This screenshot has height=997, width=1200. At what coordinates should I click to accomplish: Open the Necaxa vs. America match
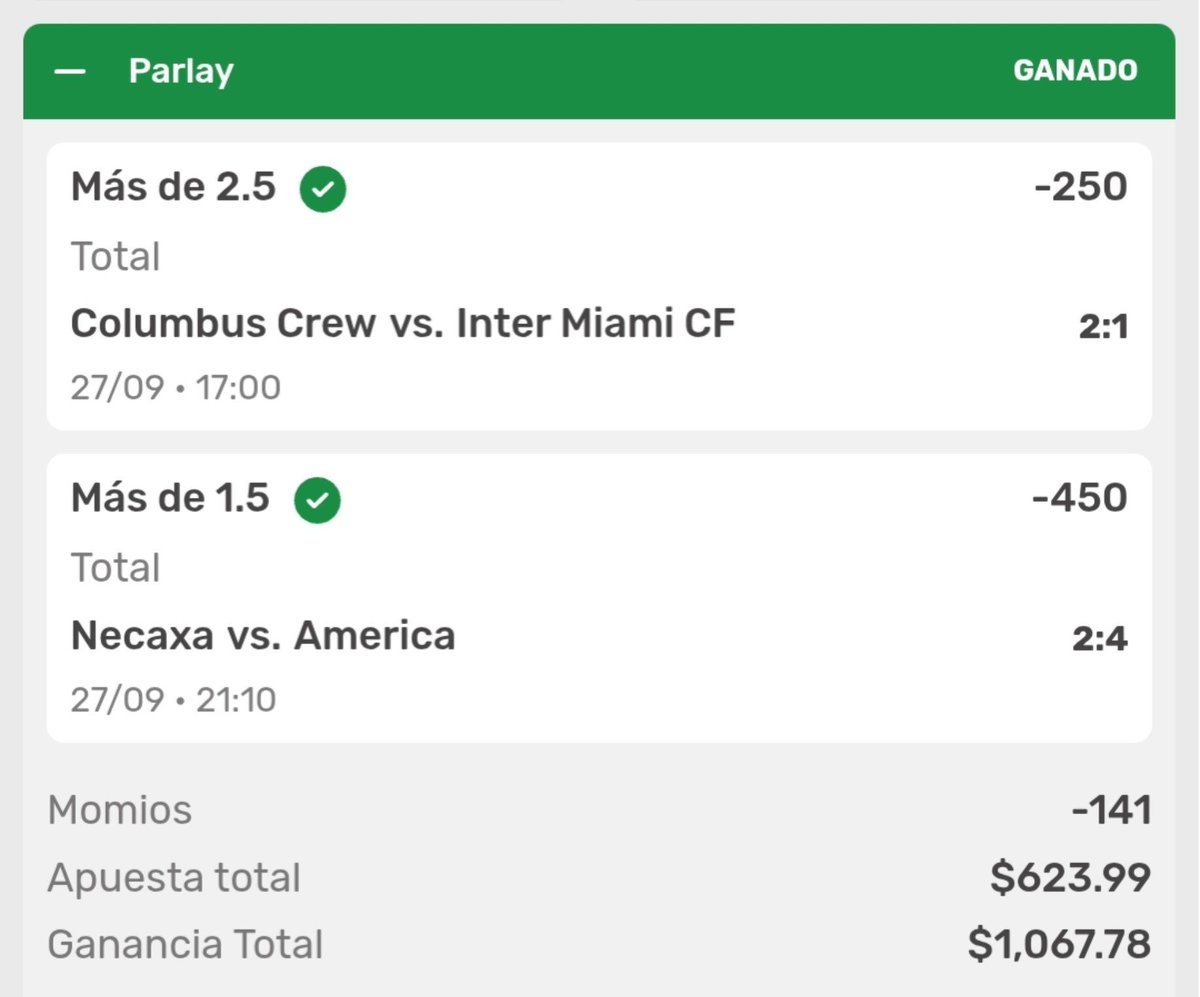click(x=263, y=635)
